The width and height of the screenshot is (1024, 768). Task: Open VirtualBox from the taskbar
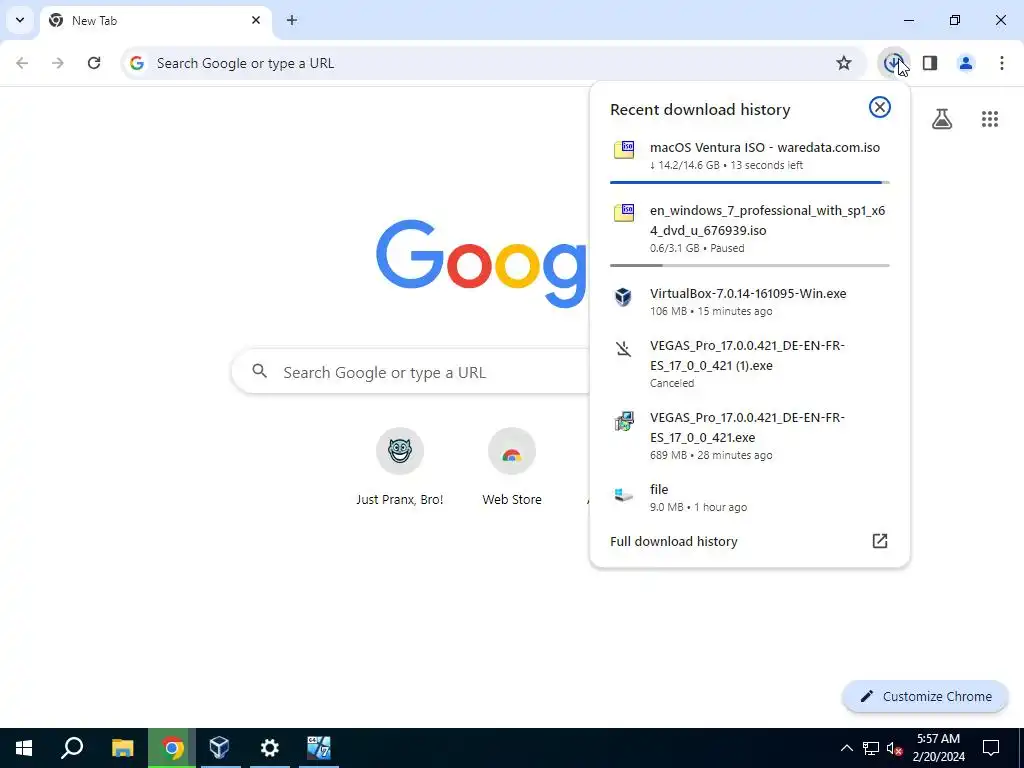tap(220, 748)
